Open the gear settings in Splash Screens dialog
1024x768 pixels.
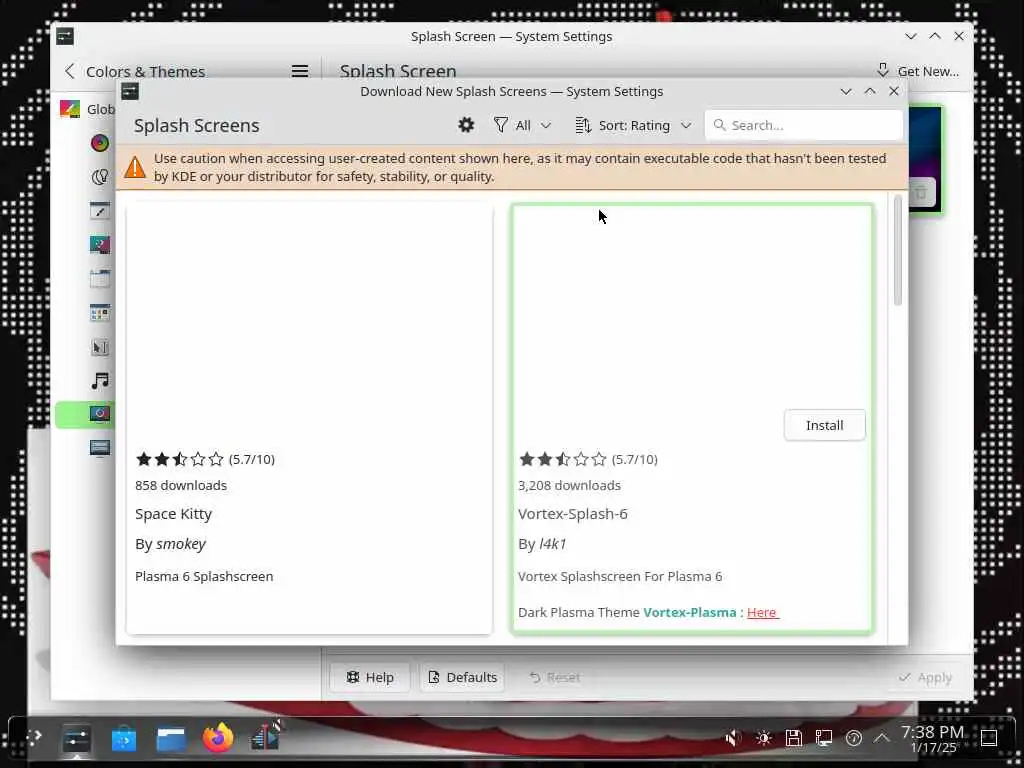coord(466,125)
